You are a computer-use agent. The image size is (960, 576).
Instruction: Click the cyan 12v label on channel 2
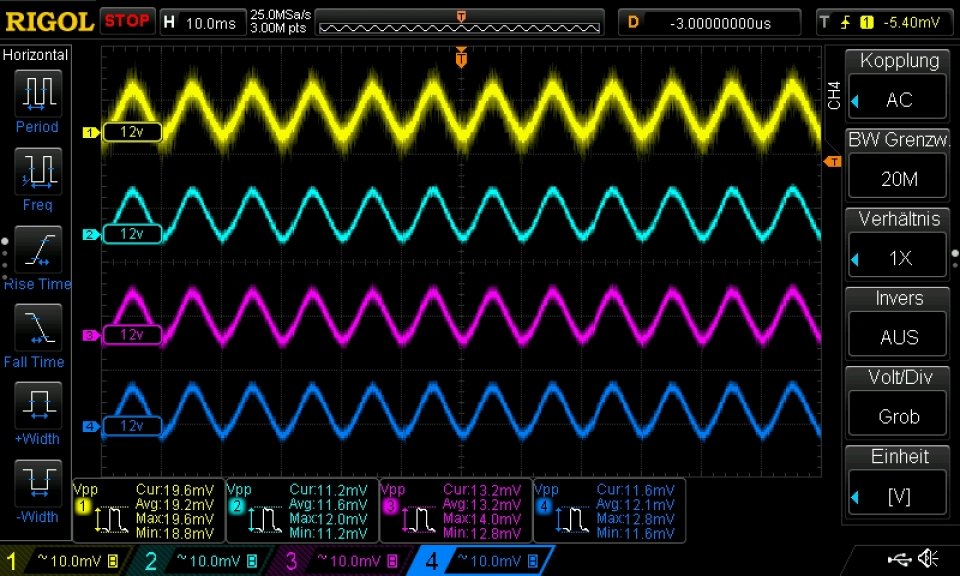coord(132,234)
